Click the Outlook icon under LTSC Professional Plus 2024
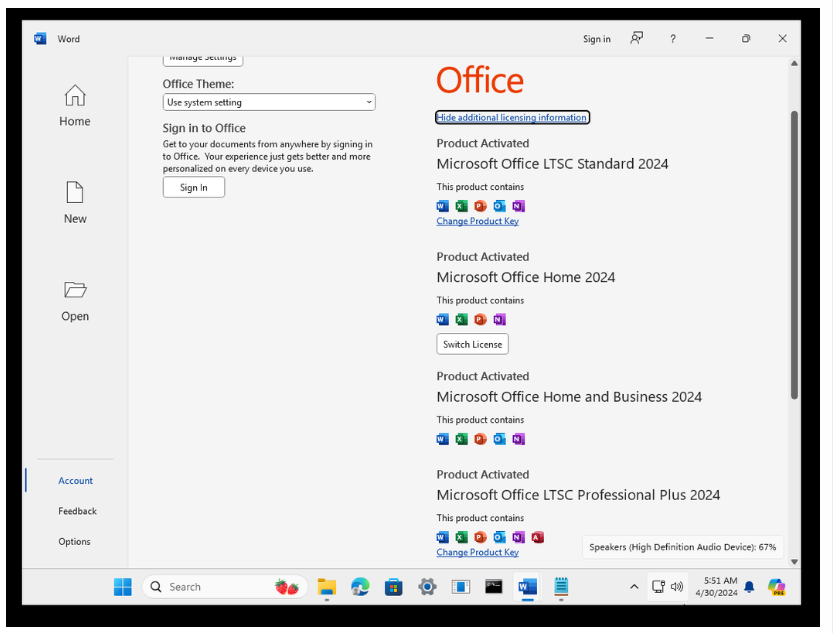Image resolution: width=833 pixels, height=633 pixels. tap(499, 537)
